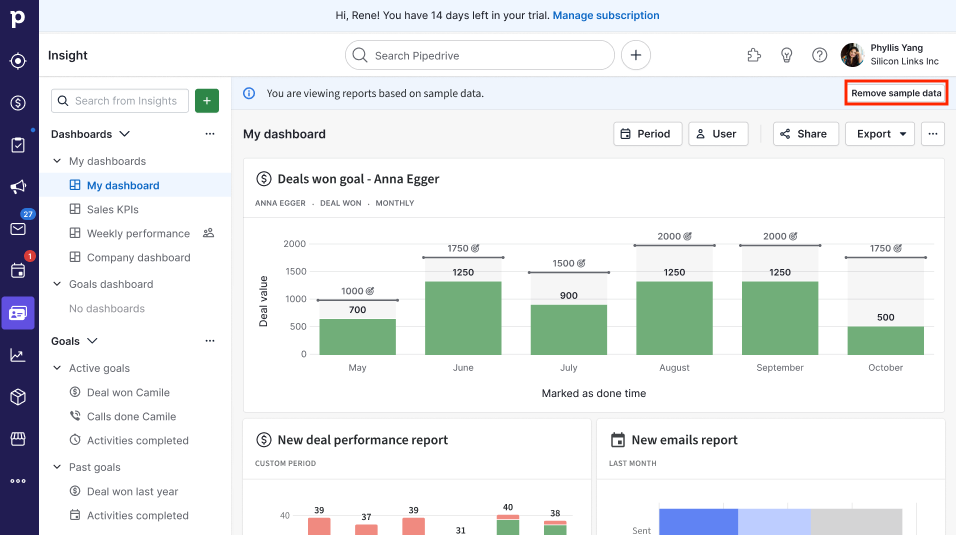The height and width of the screenshot is (535, 956).
Task: Collapse Past goals tree group
Action: point(57,467)
